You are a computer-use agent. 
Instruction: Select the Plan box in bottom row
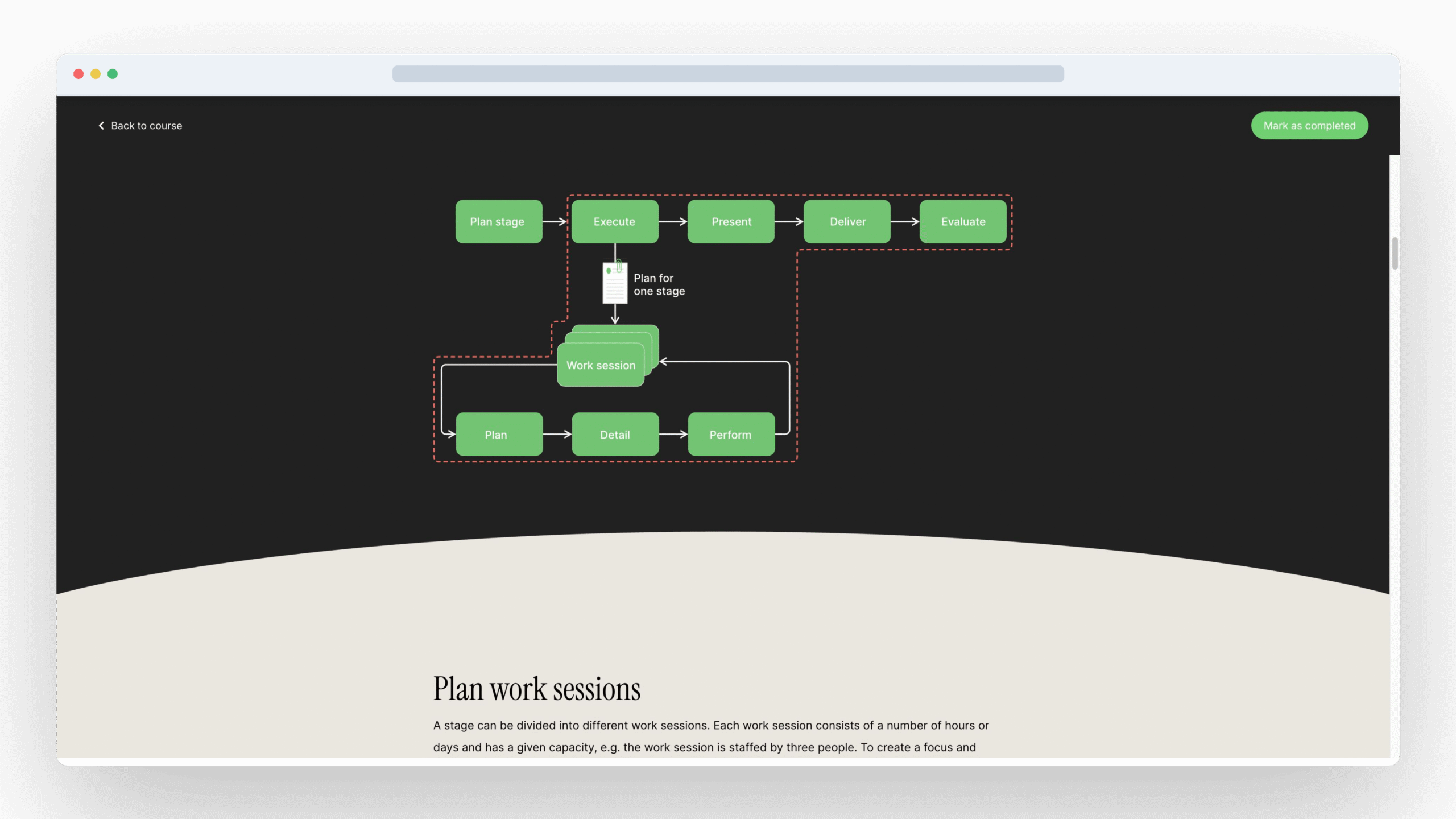pyautogui.click(x=499, y=435)
